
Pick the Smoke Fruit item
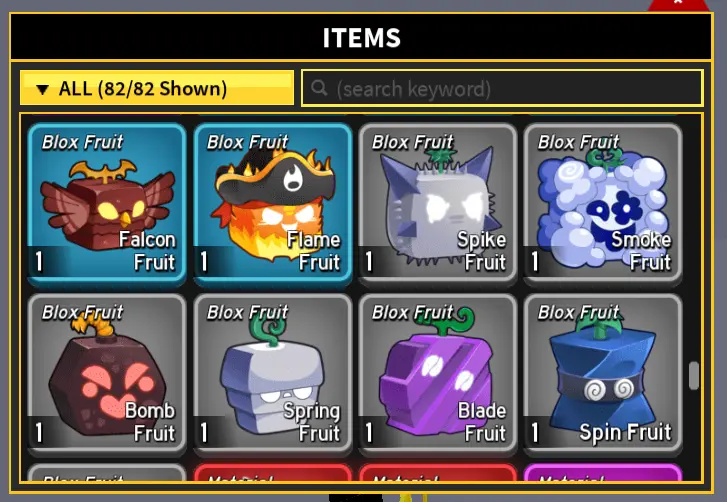point(603,204)
